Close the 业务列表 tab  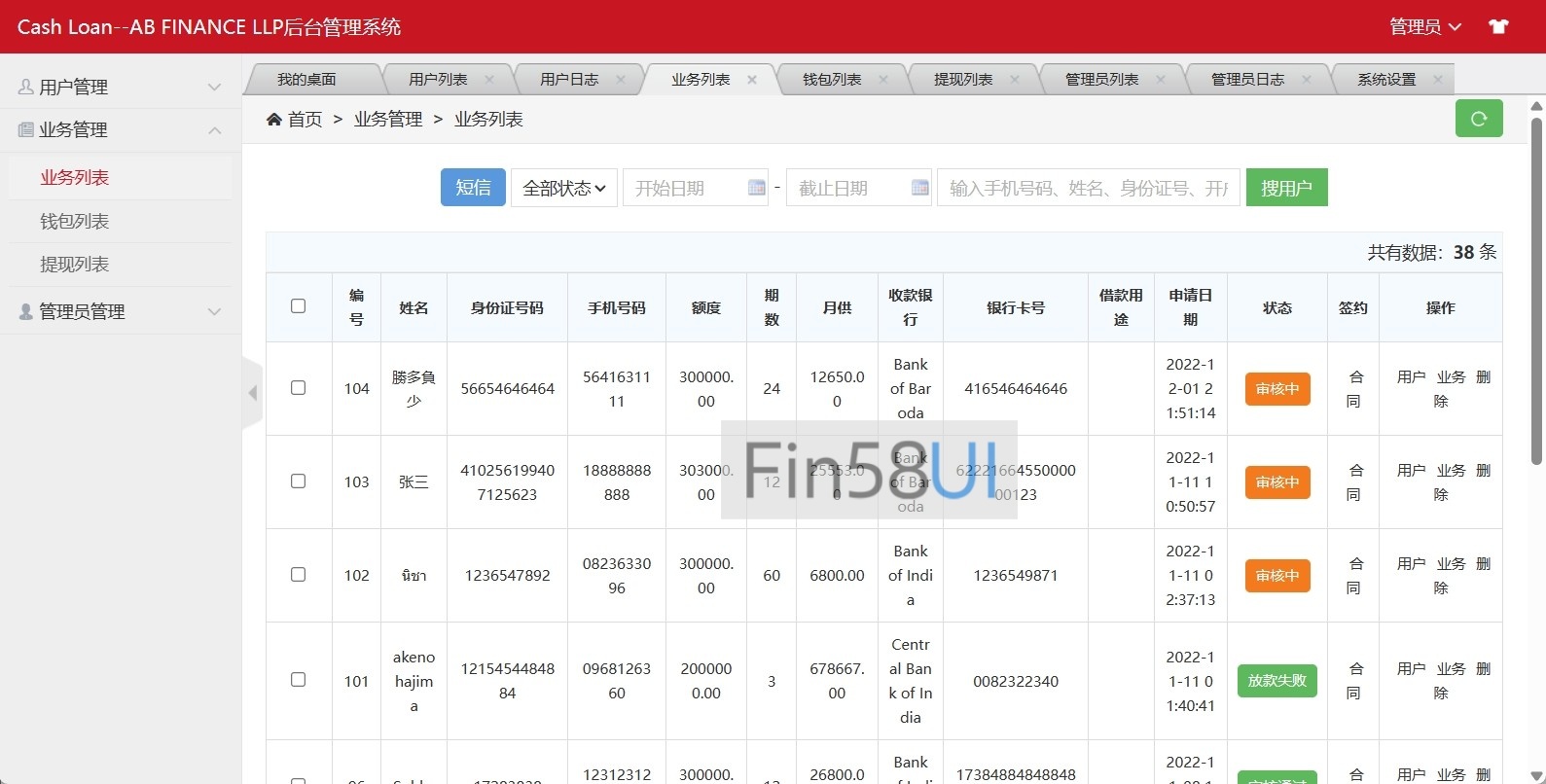[752, 80]
